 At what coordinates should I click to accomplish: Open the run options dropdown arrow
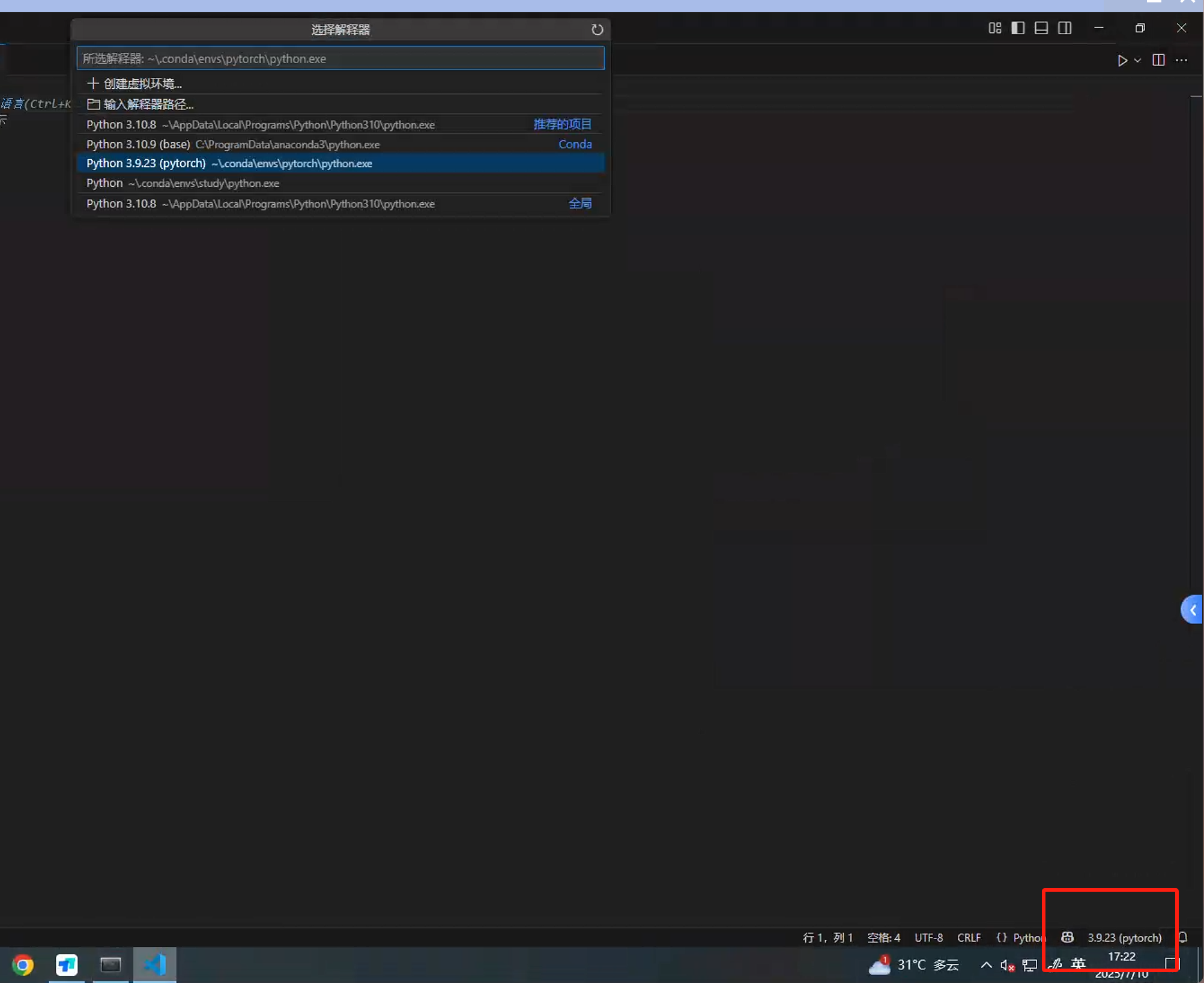pyautogui.click(x=1137, y=60)
